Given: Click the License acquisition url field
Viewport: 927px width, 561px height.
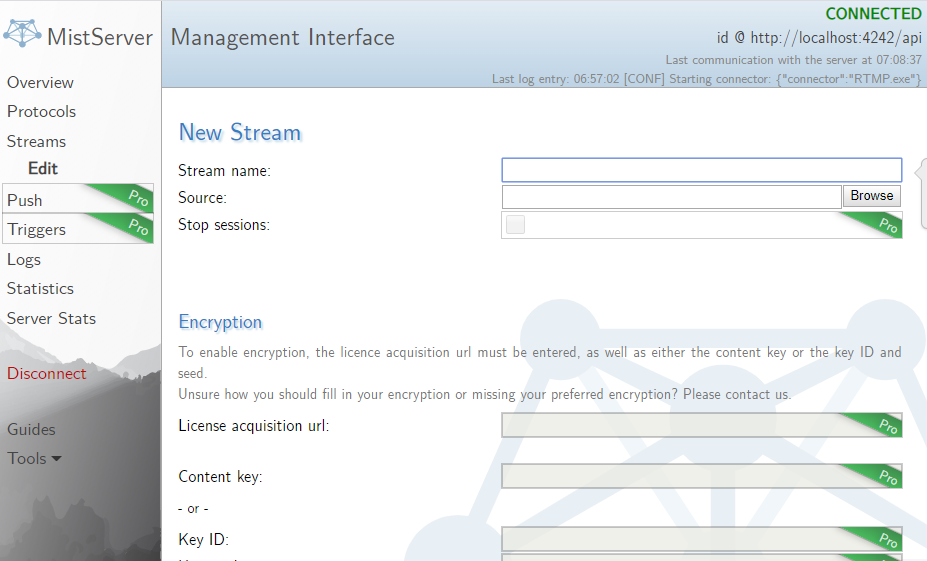Looking at the screenshot, I should (x=702, y=425).
